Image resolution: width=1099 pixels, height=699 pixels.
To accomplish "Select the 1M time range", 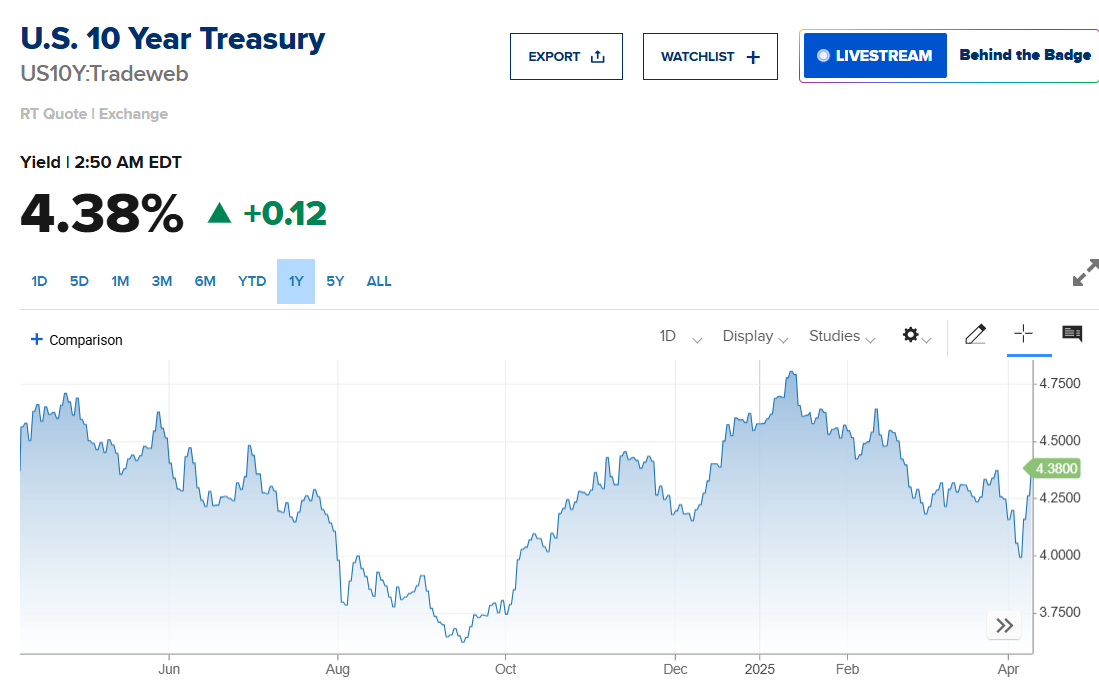I will (x=120, y=281).
